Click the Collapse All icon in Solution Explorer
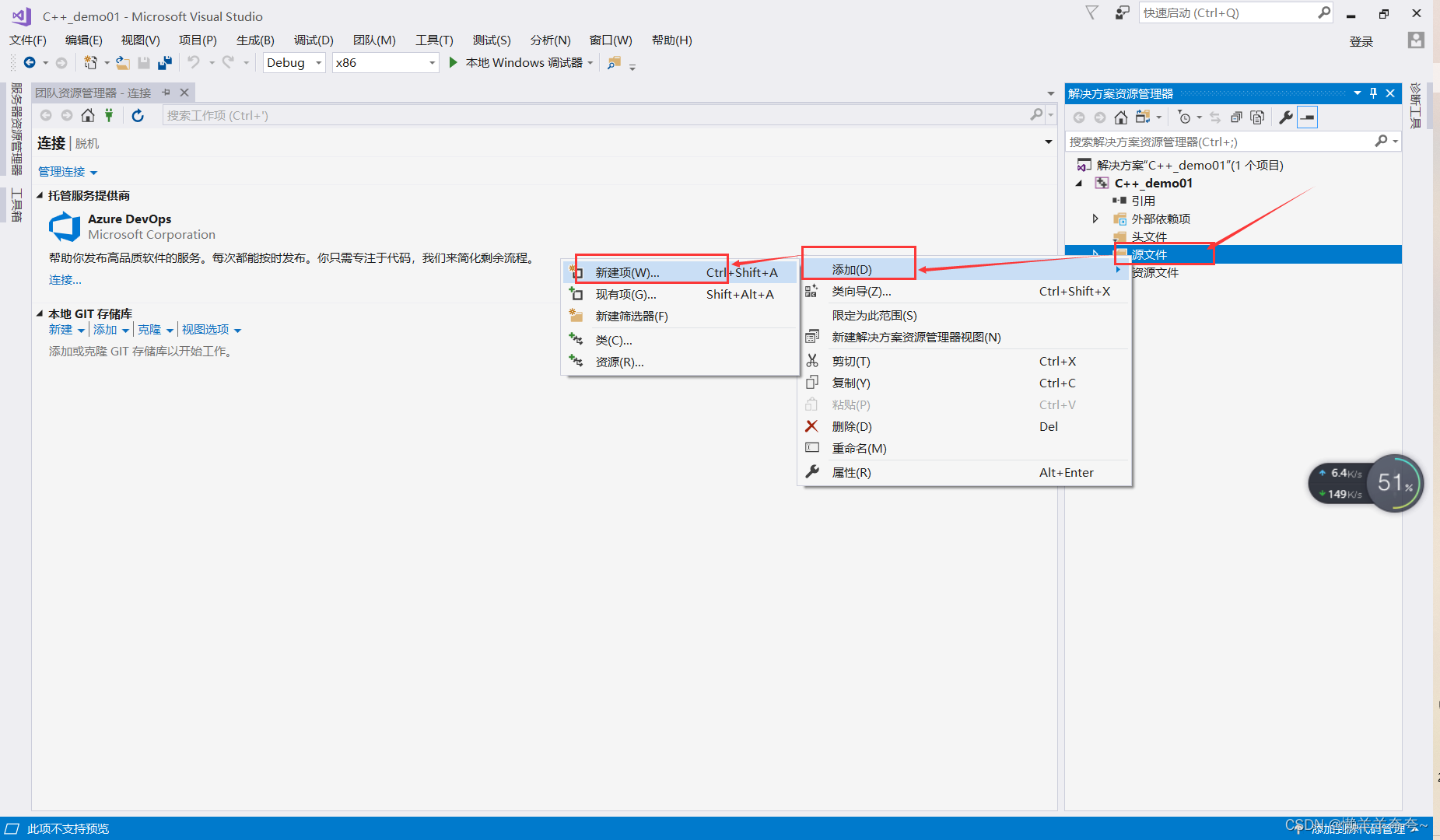1440x840 pixels. pos(1236,117)
